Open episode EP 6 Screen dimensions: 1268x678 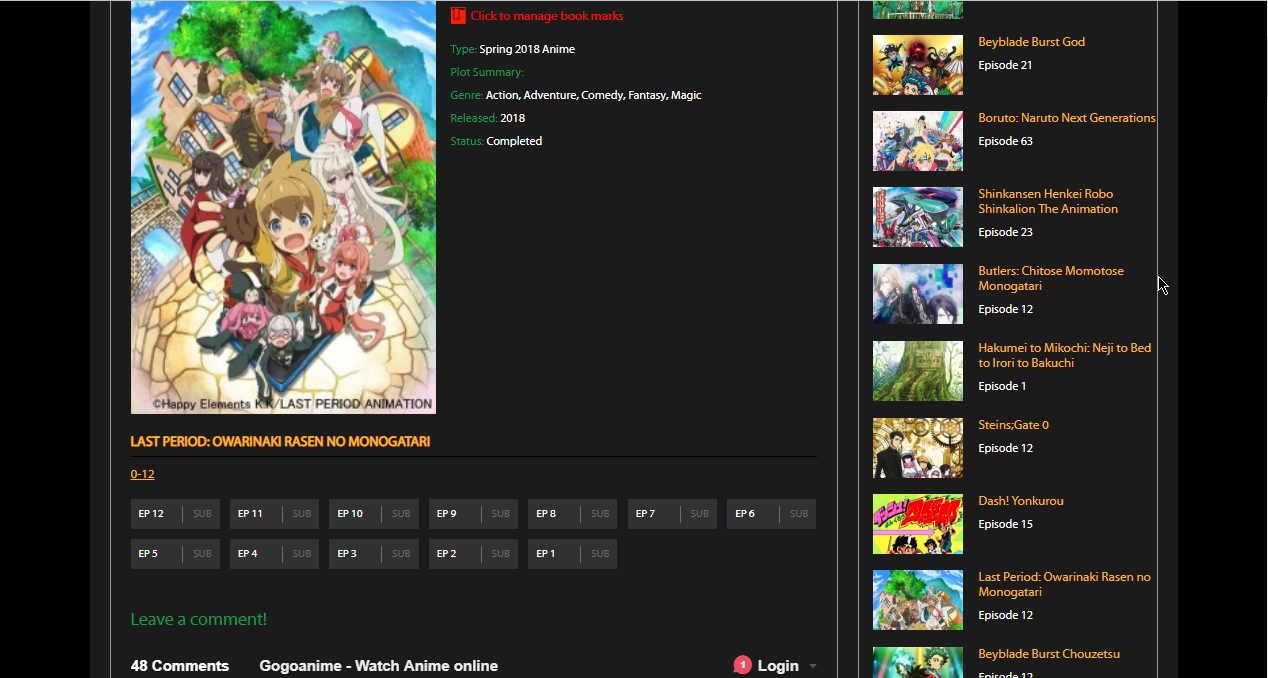pyautogui.click(x=771, y=514)
